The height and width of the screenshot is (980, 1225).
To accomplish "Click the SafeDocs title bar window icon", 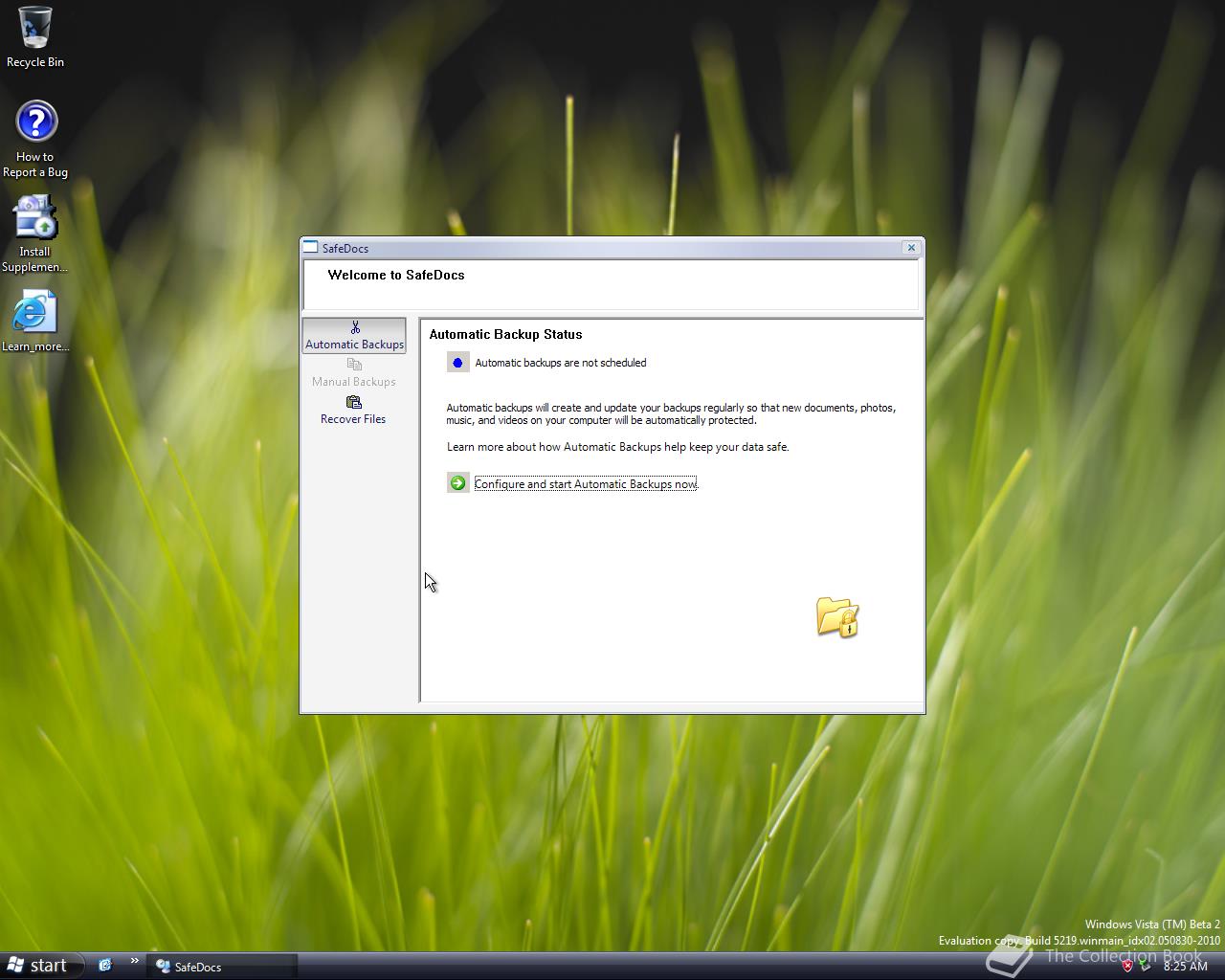I will pos(310,247).
